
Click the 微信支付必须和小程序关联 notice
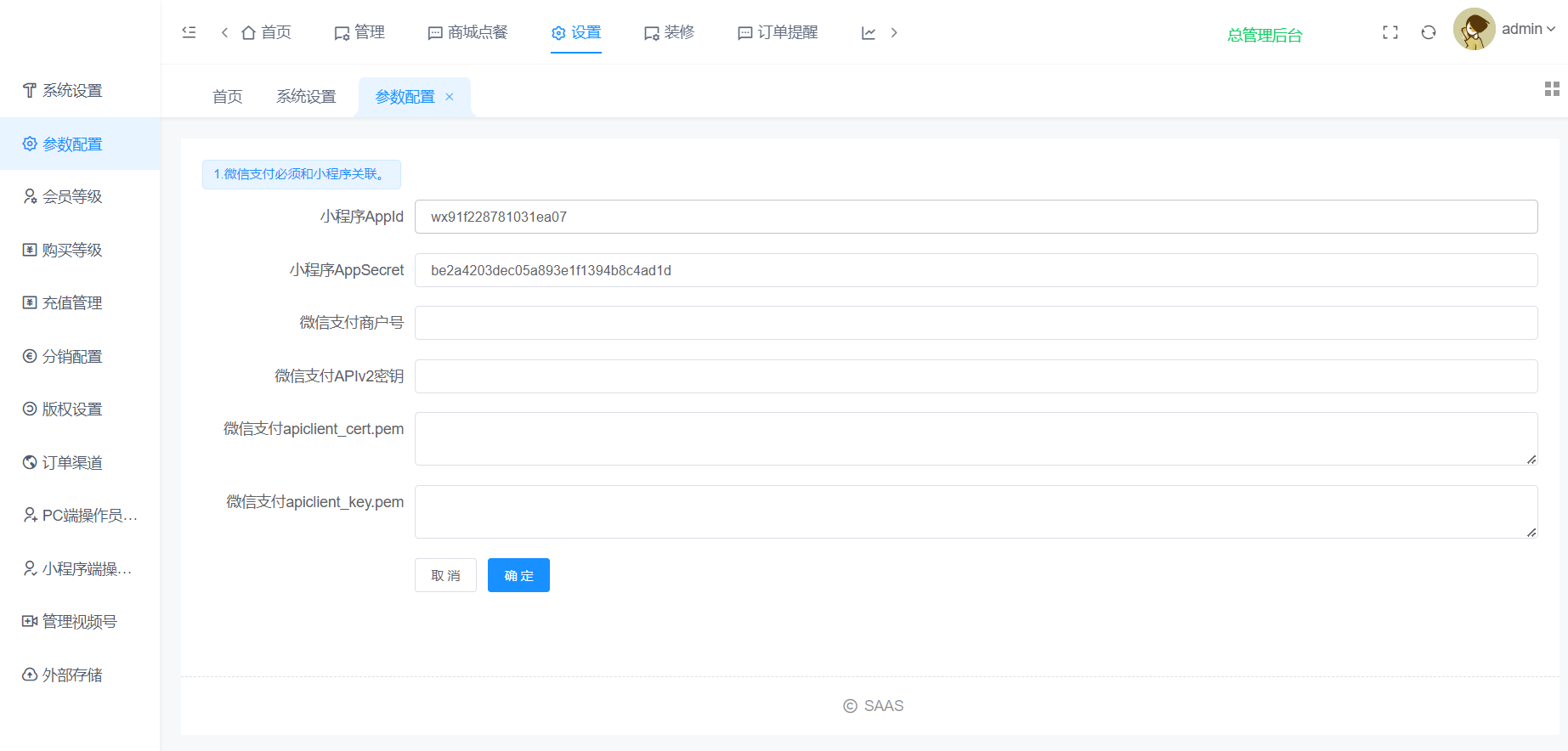pyautogui.click(x=302, y=174)
